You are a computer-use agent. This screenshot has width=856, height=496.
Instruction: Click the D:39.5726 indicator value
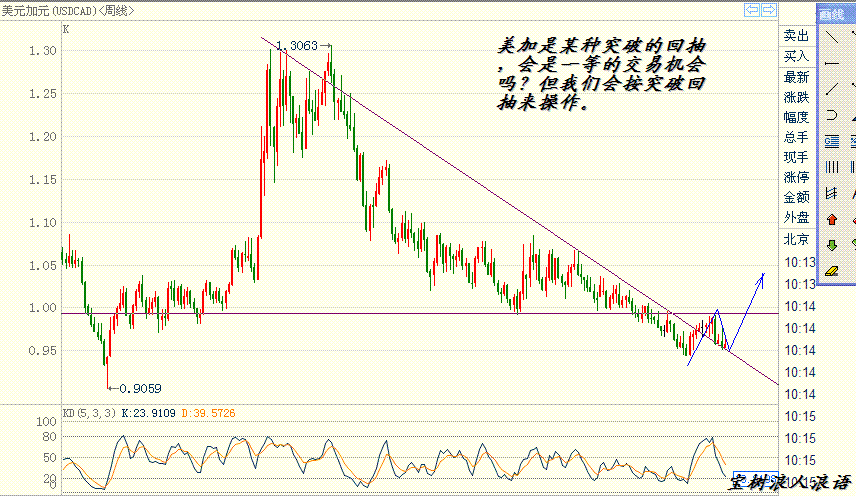pyautogui.click(x=208, y=413)
